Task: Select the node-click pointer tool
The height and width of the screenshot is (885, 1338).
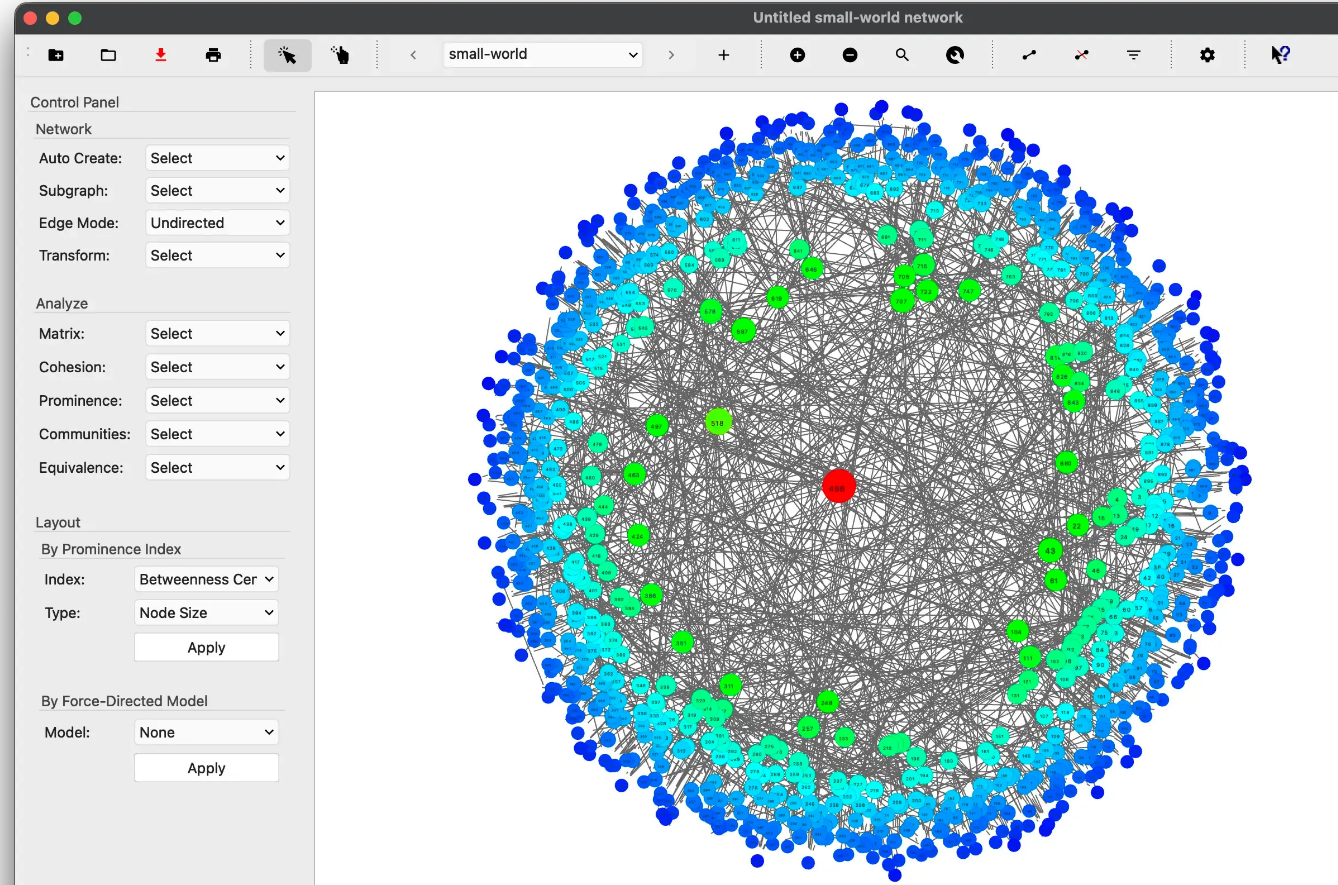Action: [288, 55]
